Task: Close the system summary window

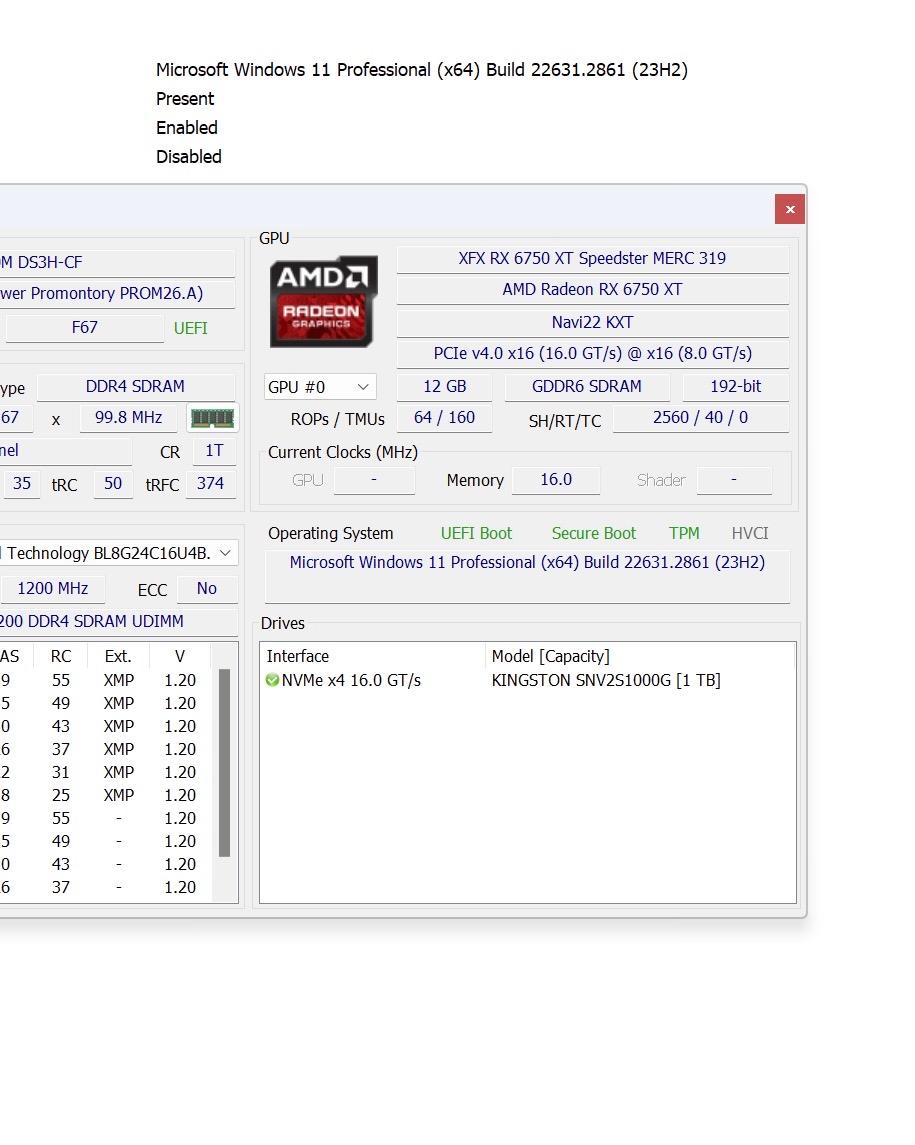Action: click(x=789, y=210)
